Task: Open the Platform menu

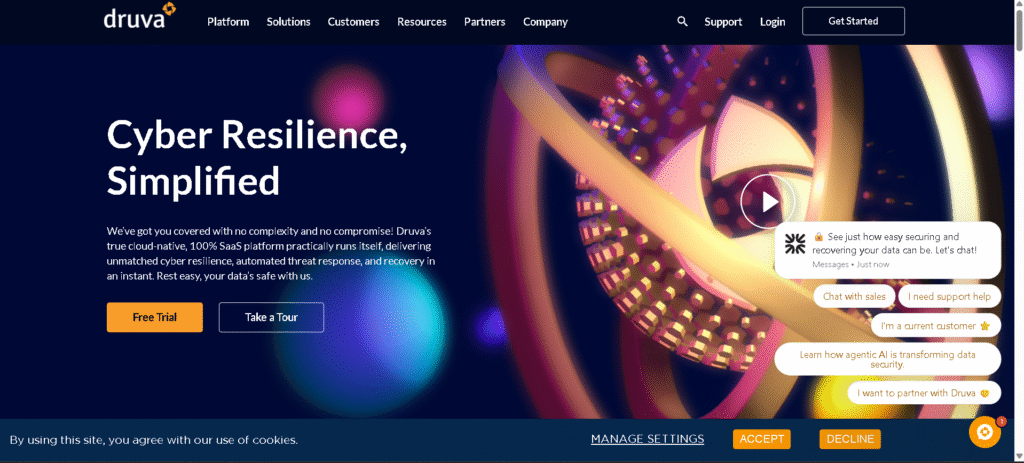Action: point(228,22)
